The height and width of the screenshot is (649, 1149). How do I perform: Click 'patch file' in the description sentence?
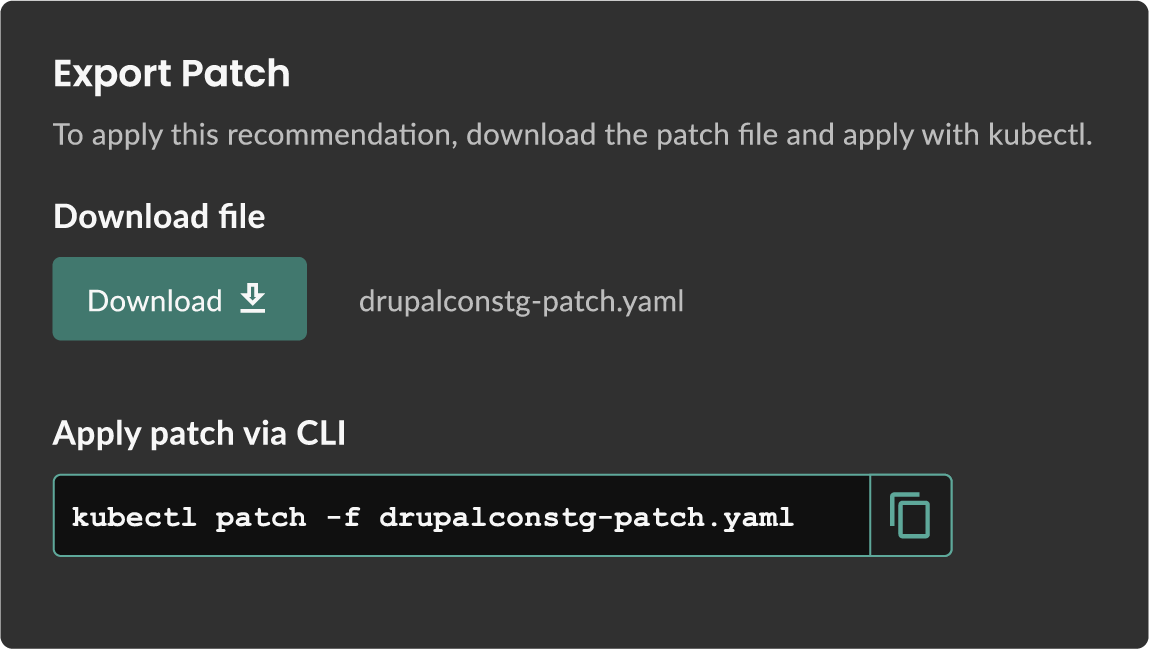click(x=717, y=135)
